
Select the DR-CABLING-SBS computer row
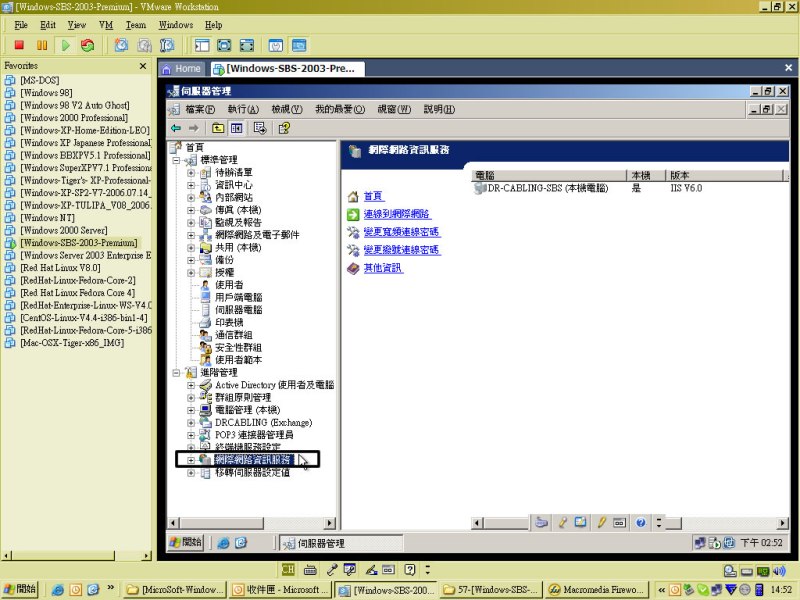[548, 188]
